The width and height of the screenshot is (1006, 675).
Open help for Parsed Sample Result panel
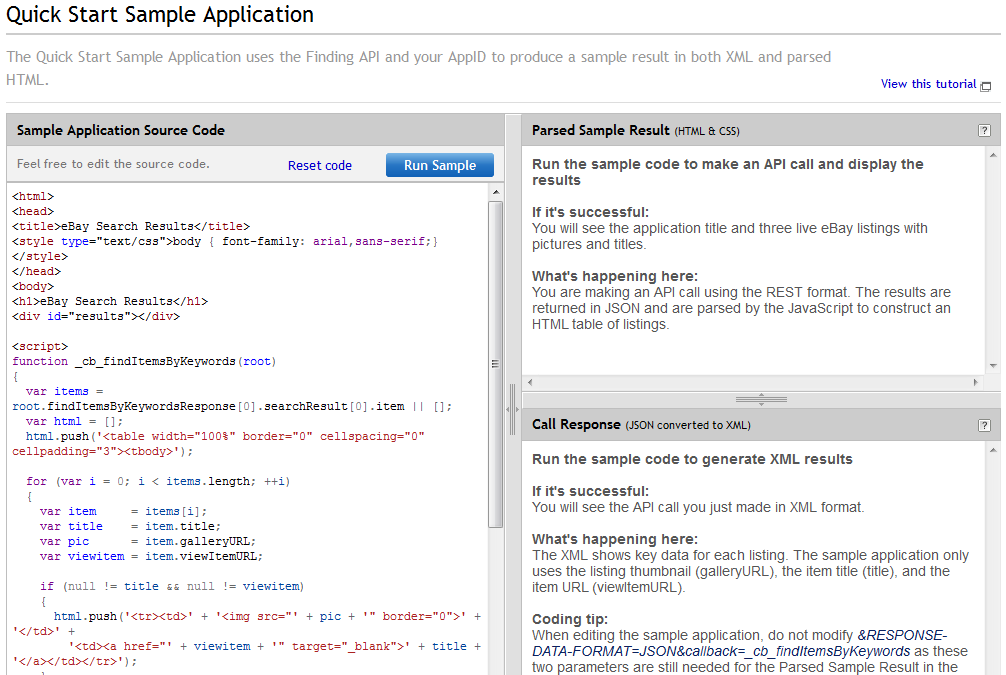coord(984,131)
